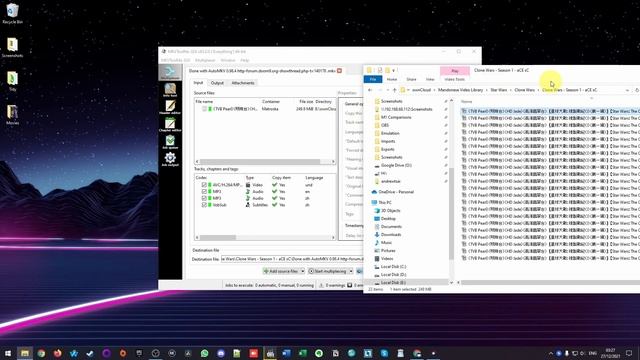The height and width of the screenshot is (360, 640).
Task: Open MKVToolNix GUI menu
Action: point(176,60)
